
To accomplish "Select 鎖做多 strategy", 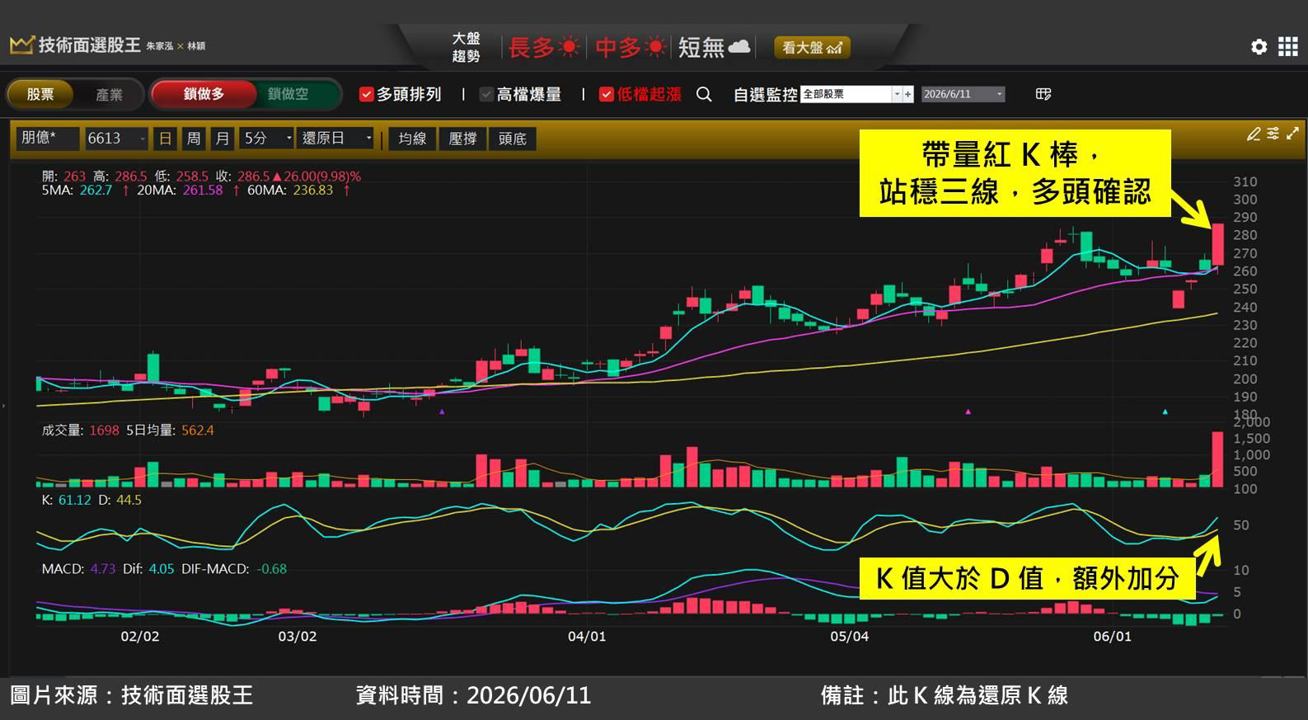I will click(x=204, y=94).
